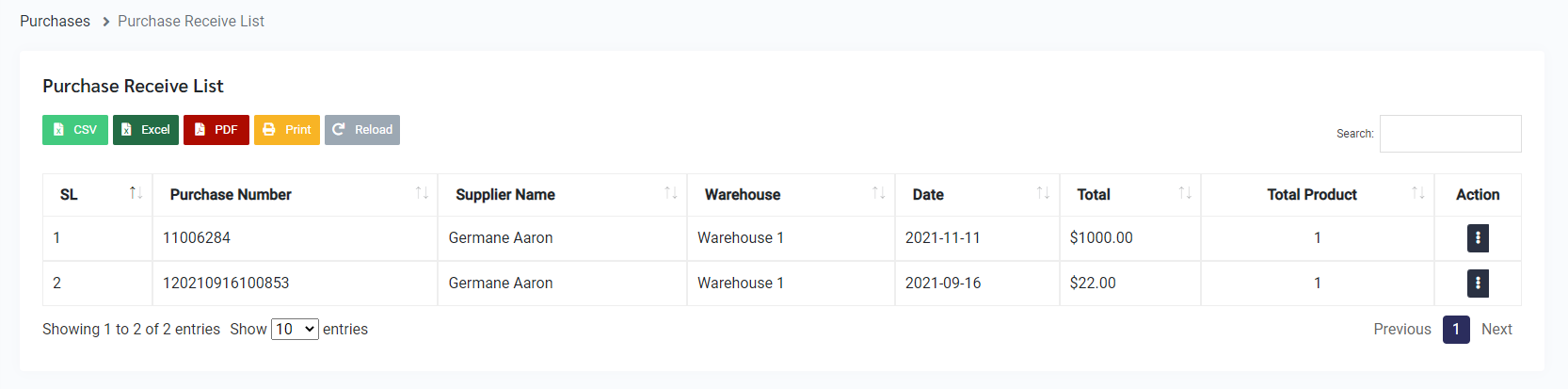Download the list as PDF
This screenshot has height=389, width=1568.
point(216,130)
